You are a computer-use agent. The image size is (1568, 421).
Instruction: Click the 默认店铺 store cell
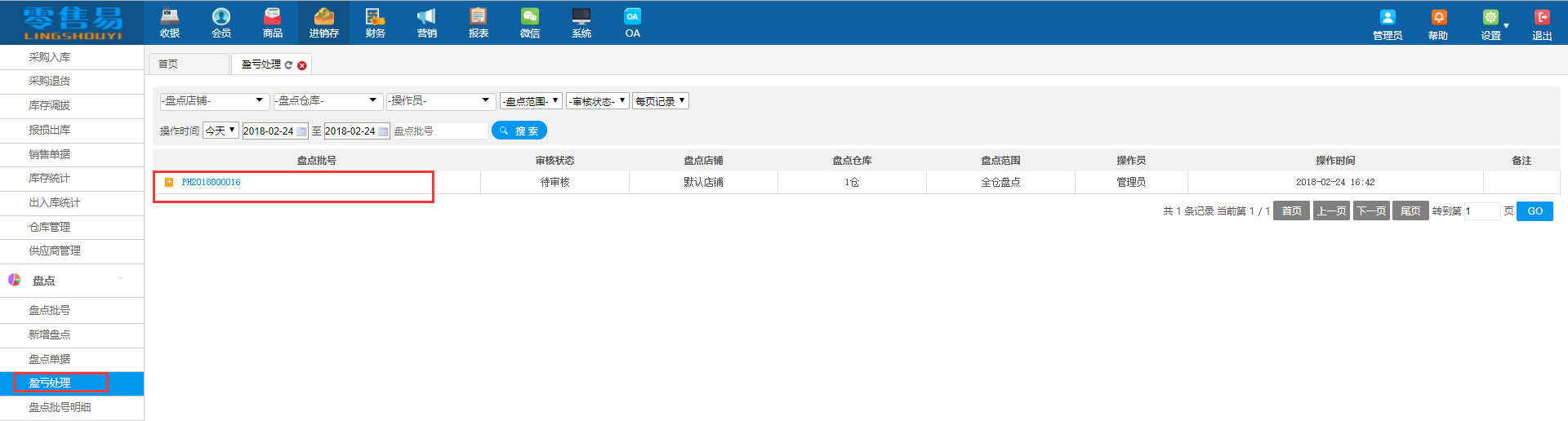[x=703, y=182]
